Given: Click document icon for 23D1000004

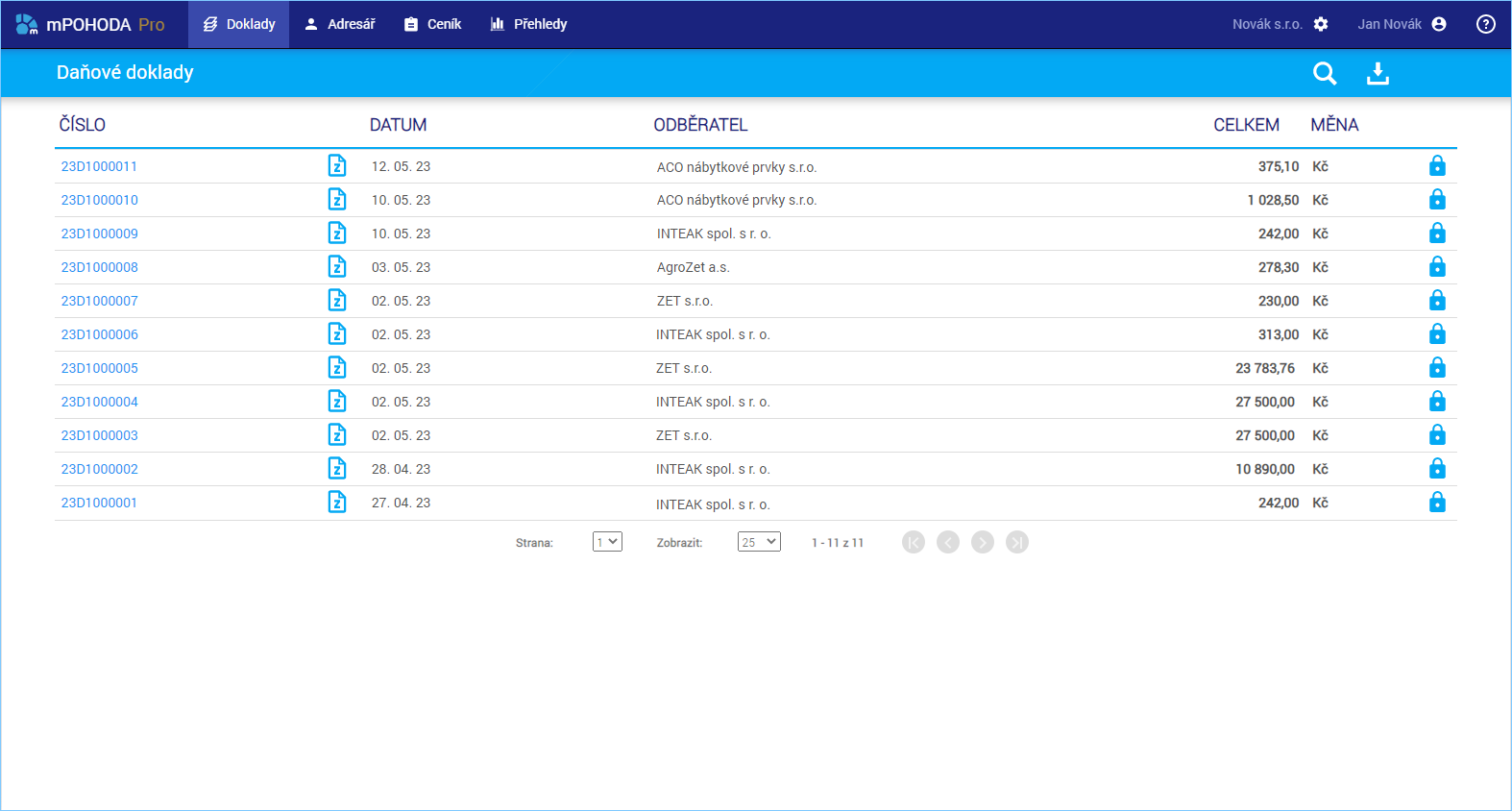Looking at the screenshot, I should tap(337, 401).
